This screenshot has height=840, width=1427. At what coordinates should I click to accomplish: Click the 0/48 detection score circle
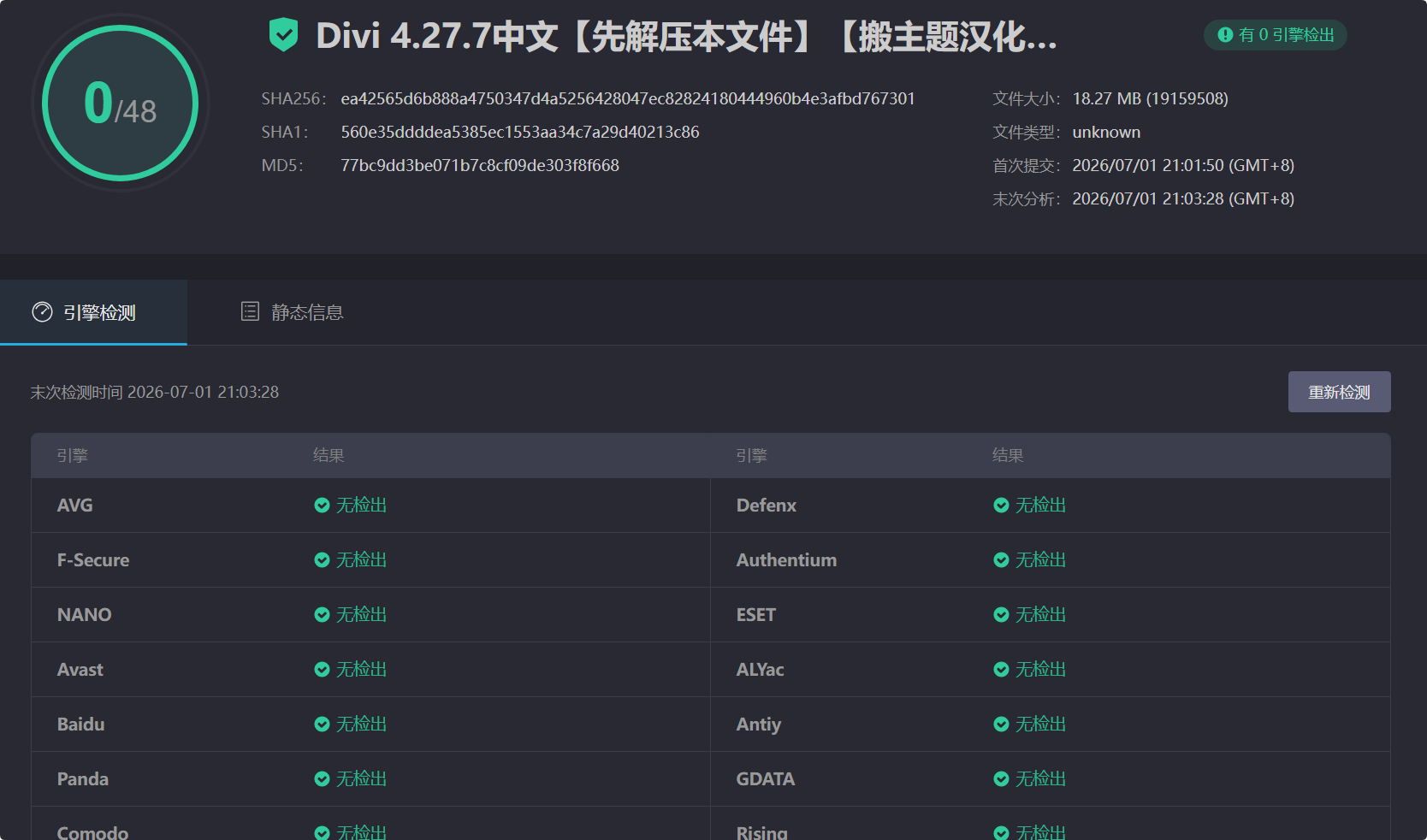(x=121, y=103)
